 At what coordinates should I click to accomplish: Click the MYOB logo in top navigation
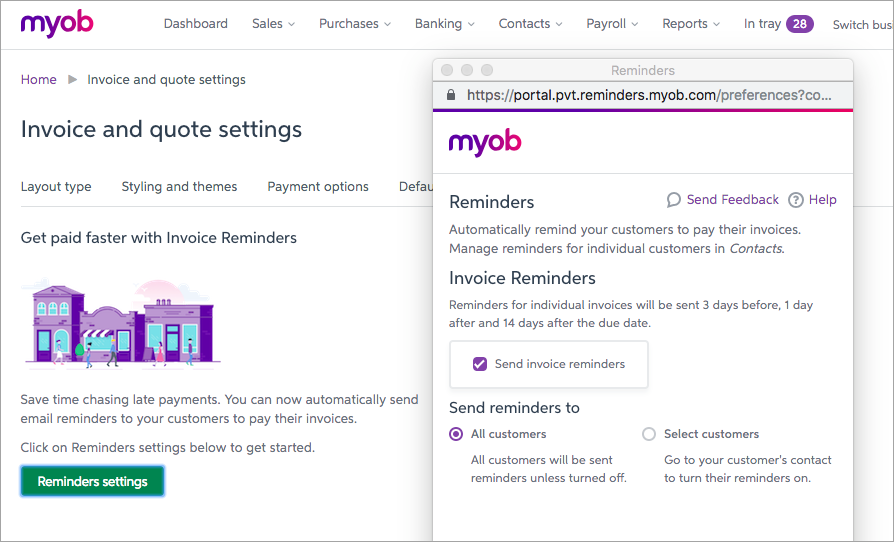(56, 23)
